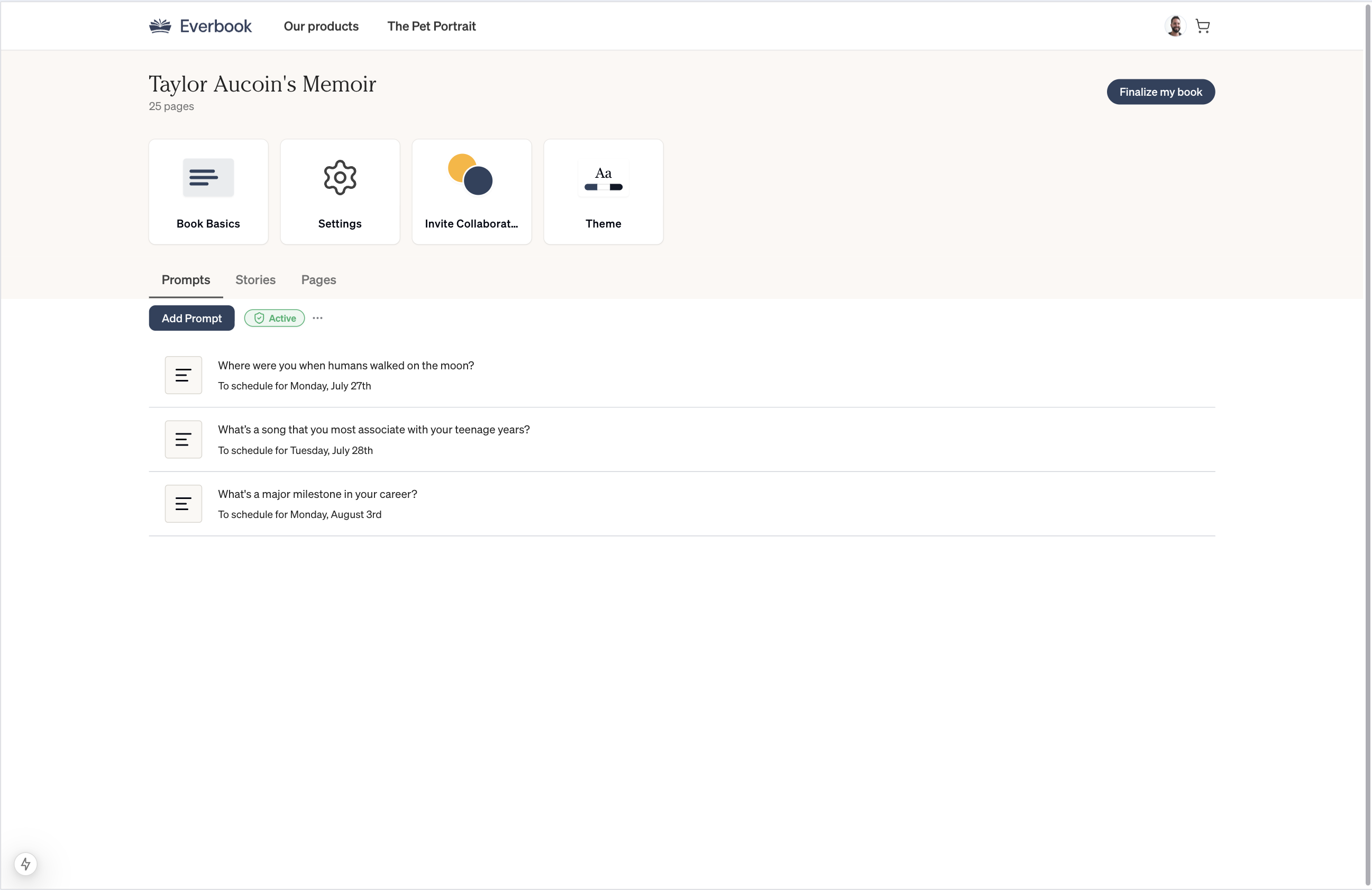Open prompt 'What's a major milestone in your career?'
This screenshot has height=890, width=1372.
tap(317, 494)
